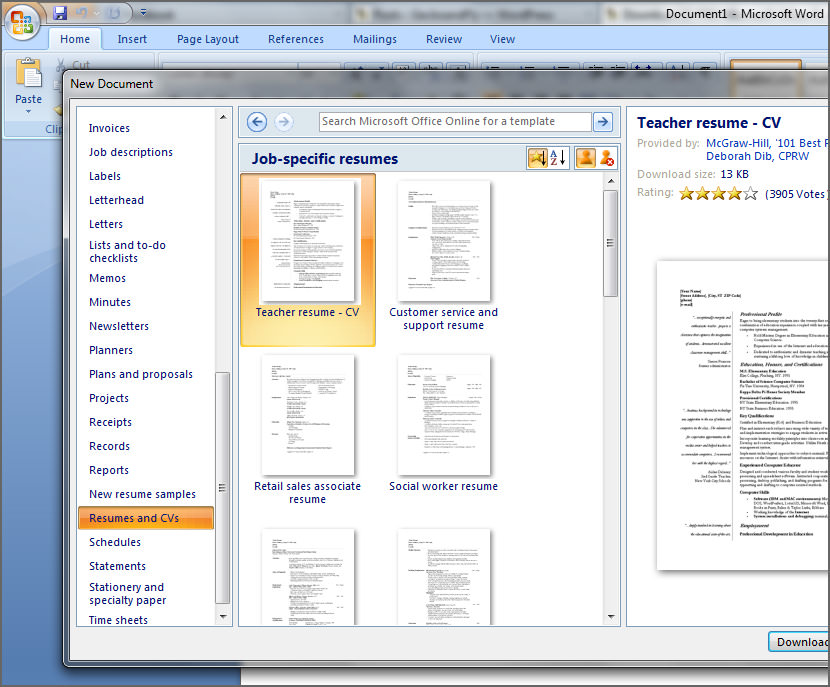
Task: Select the Planners category
Action: 111,350
